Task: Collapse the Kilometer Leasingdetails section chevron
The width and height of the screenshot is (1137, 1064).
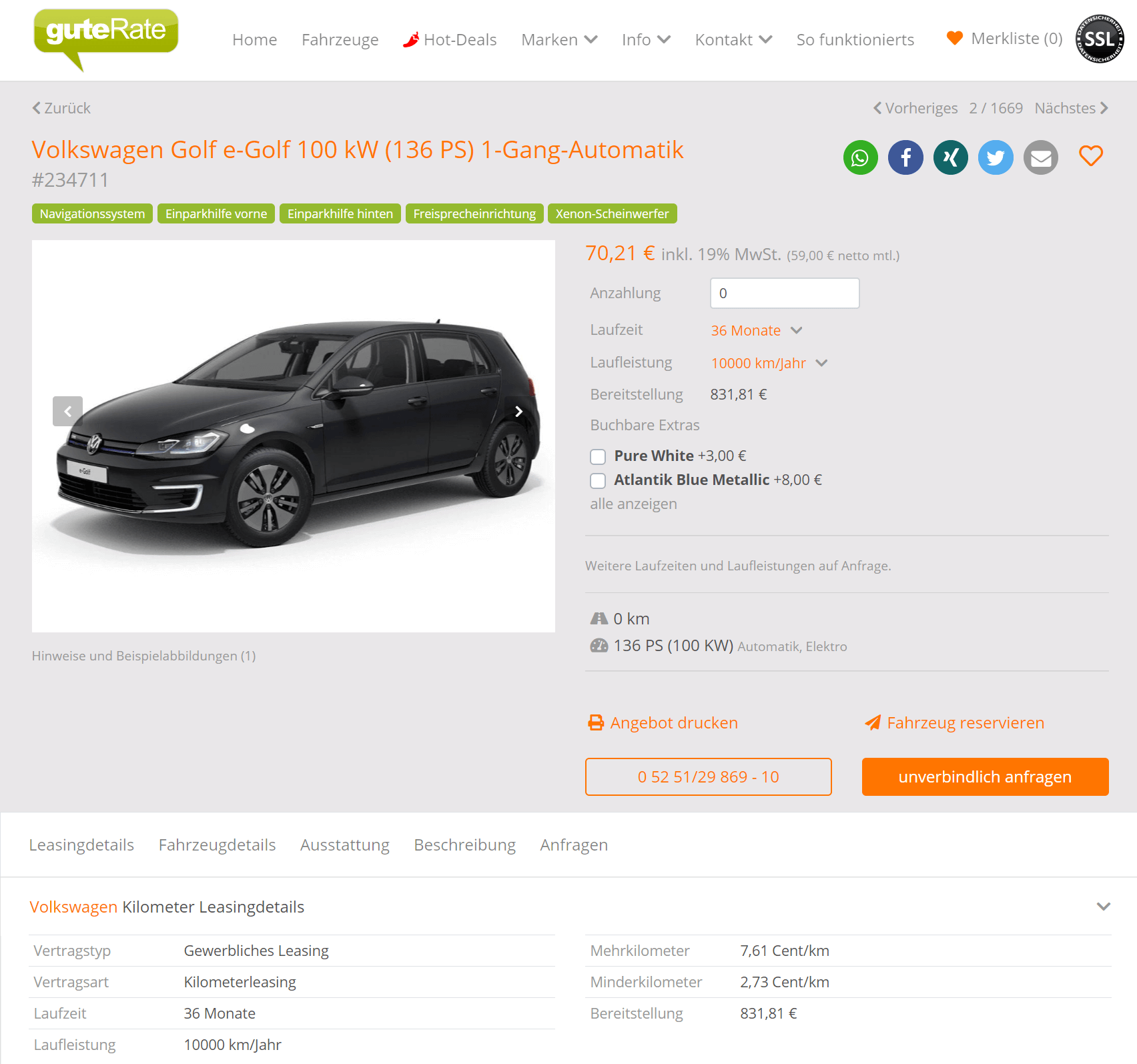Action: coord(1104,907)
